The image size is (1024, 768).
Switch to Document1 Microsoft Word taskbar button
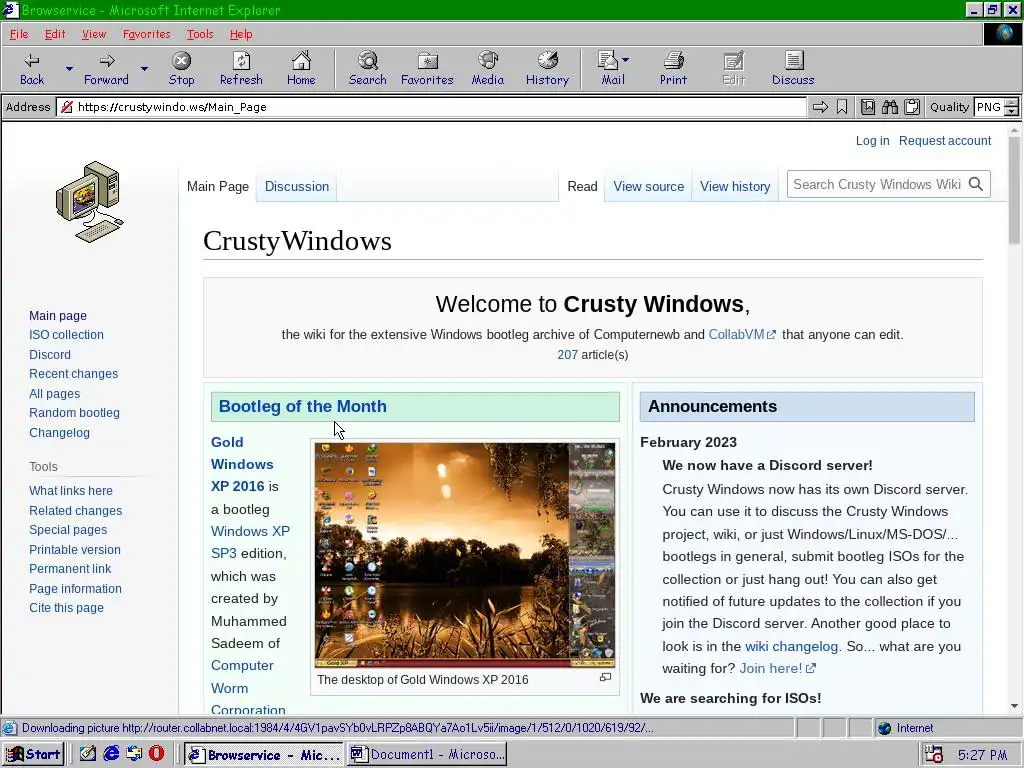[427, 754]
